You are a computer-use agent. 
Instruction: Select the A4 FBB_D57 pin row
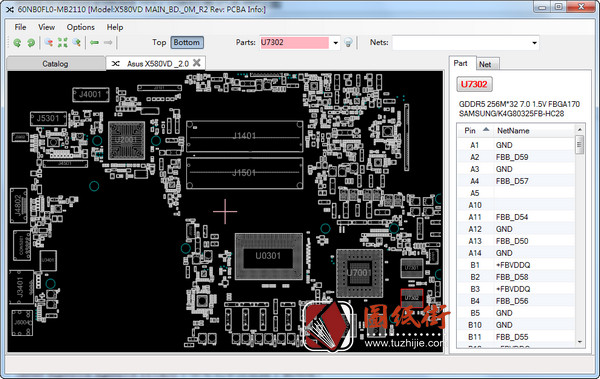click(516, 181)
